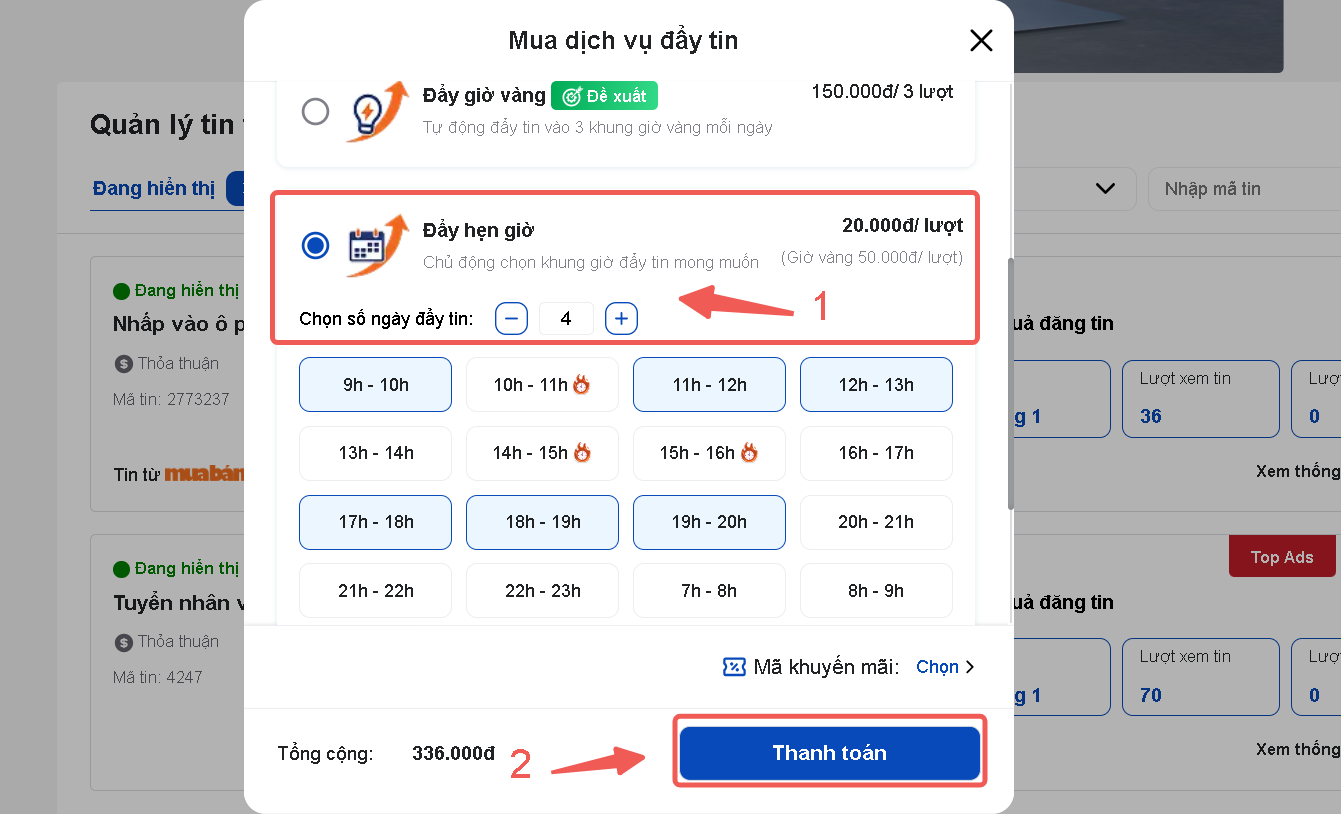Deselect the 9h - 10h time slot

click(x=375, y=385)
